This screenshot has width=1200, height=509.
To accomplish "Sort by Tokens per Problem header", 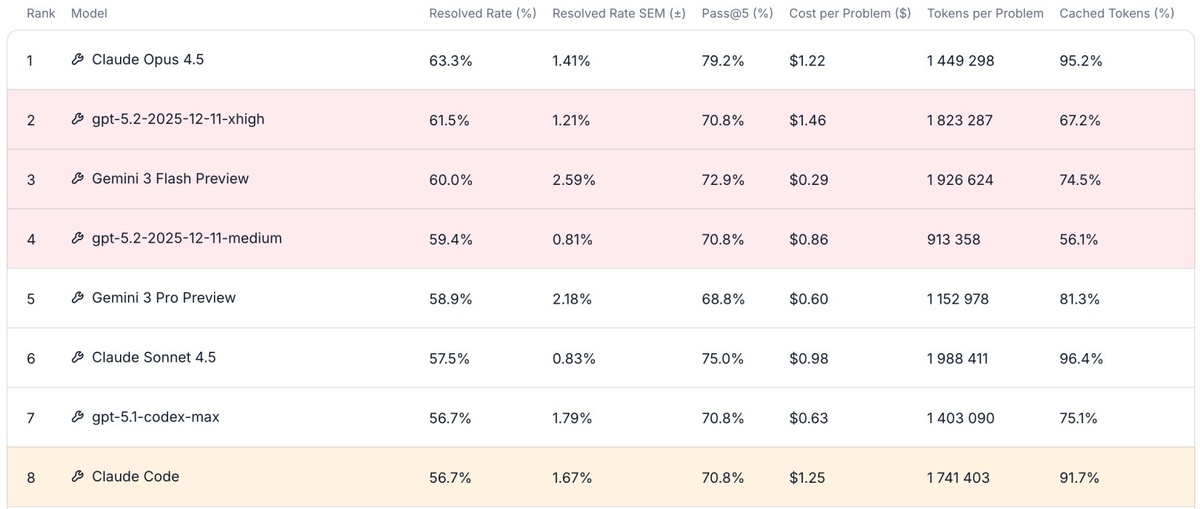I will click(985, 14).
